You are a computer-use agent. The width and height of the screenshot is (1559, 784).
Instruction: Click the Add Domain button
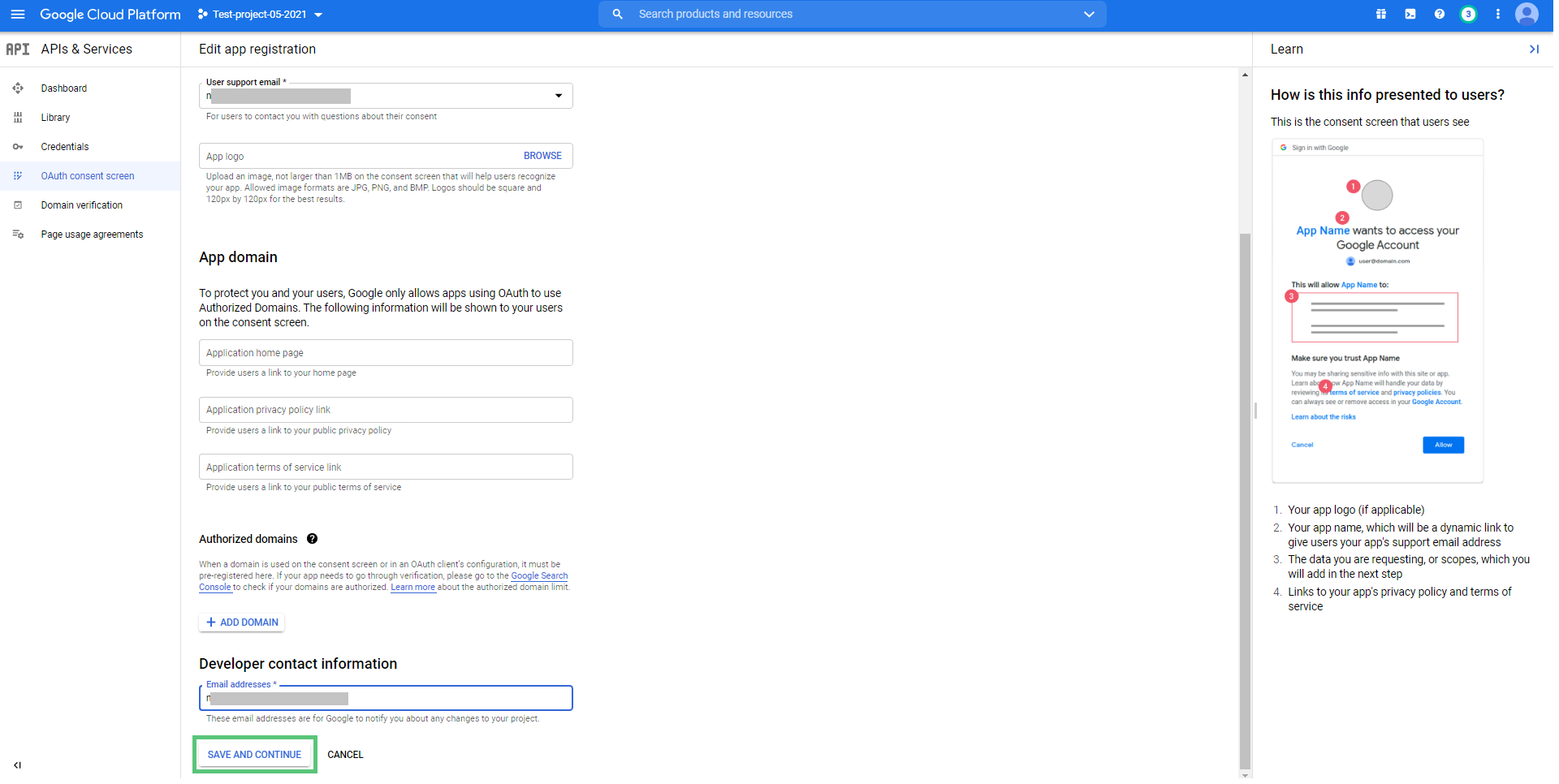tap(242, 622)
